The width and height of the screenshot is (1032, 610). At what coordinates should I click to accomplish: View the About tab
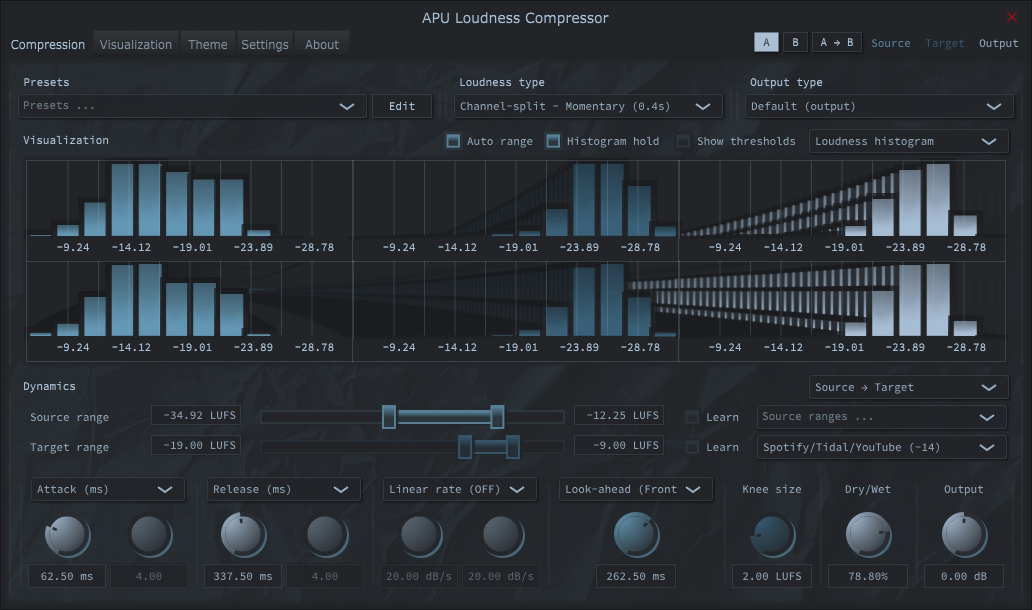(x=320, y=44)
